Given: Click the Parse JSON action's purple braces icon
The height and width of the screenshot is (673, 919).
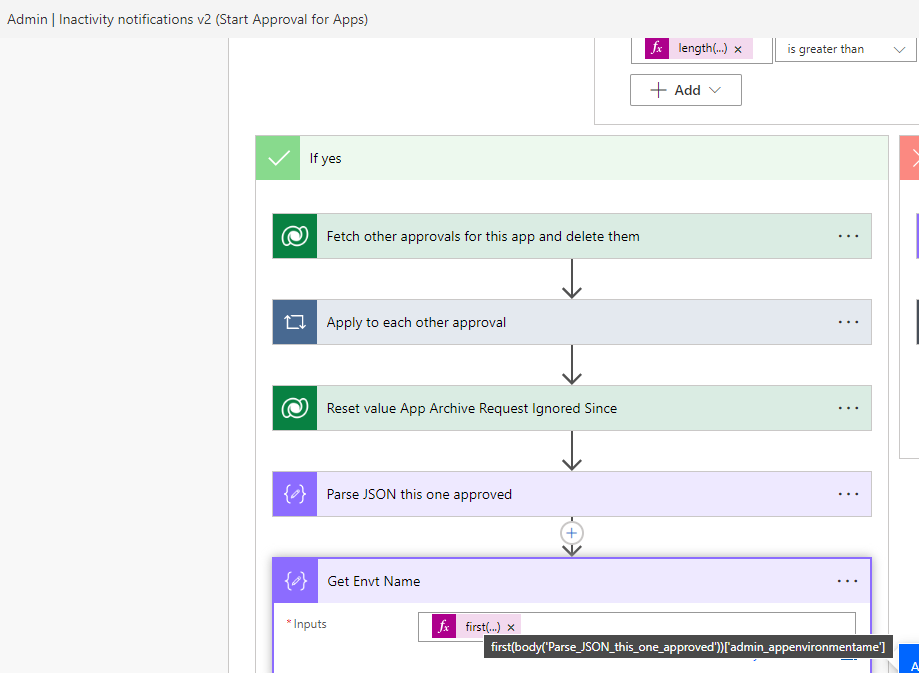Looking at the screenshot, I should point(295,494).
